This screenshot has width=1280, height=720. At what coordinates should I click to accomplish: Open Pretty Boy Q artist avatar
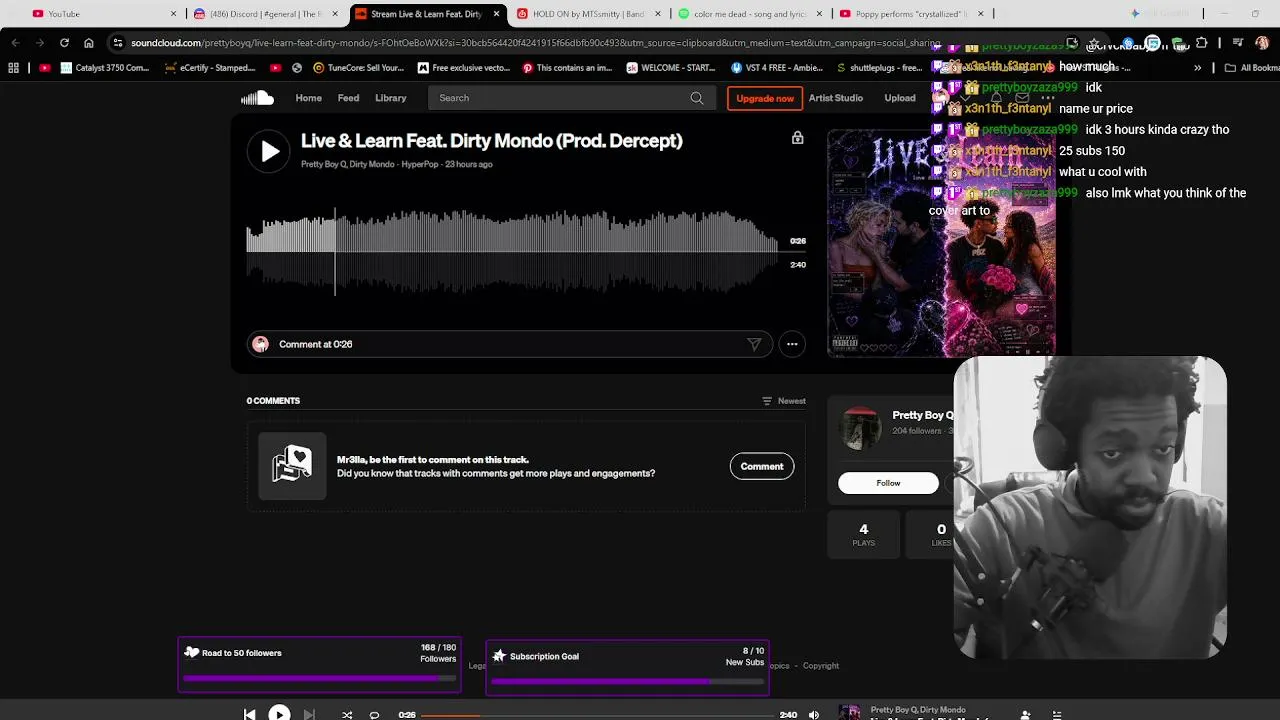tap(860, 428)
